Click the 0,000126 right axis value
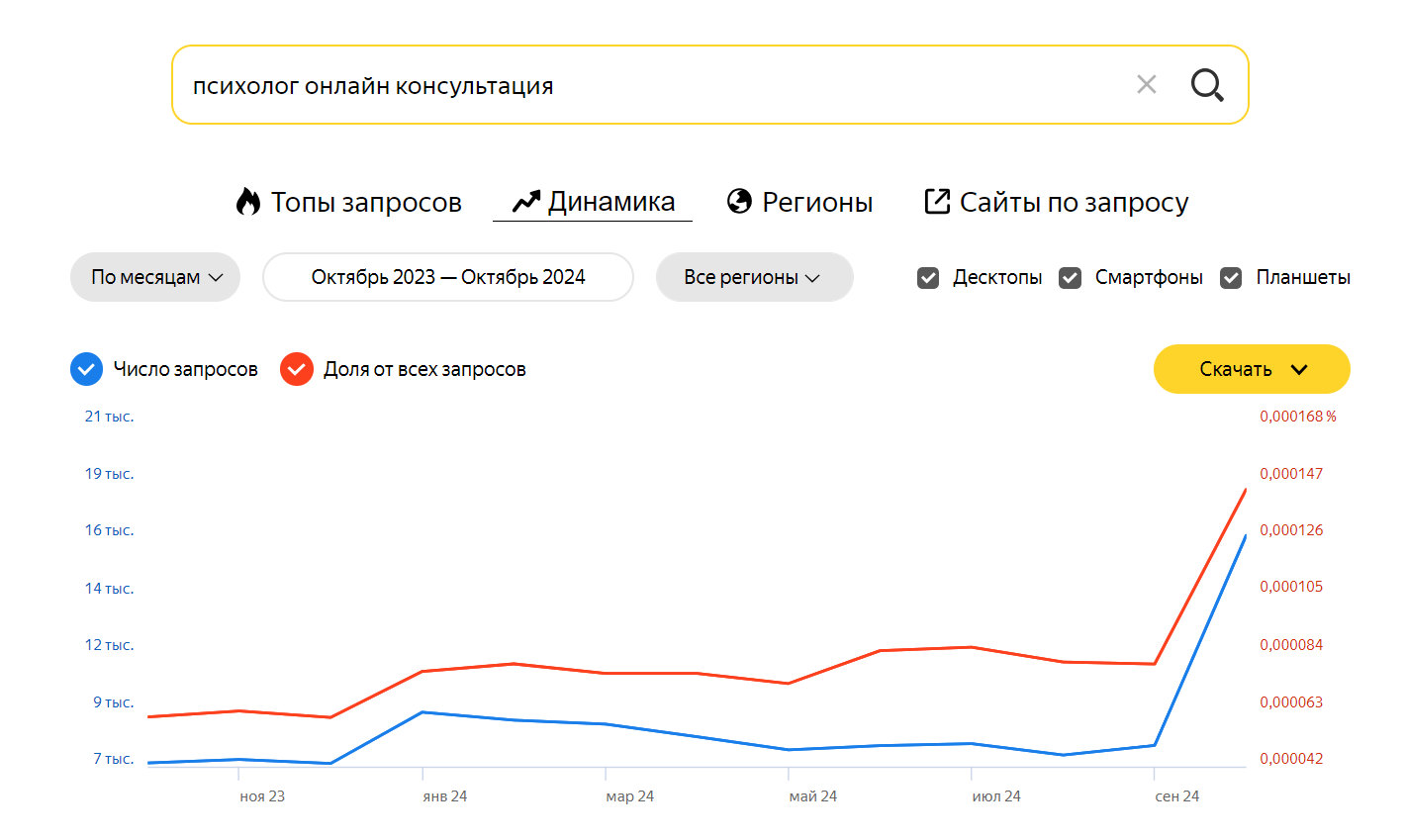Screen dimensions: 1405x840 click(1291, 530)
